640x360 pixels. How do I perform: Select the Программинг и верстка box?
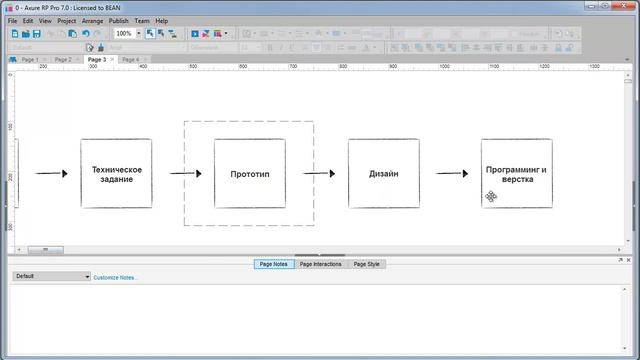pyautogui.click(x=517, y=173)
